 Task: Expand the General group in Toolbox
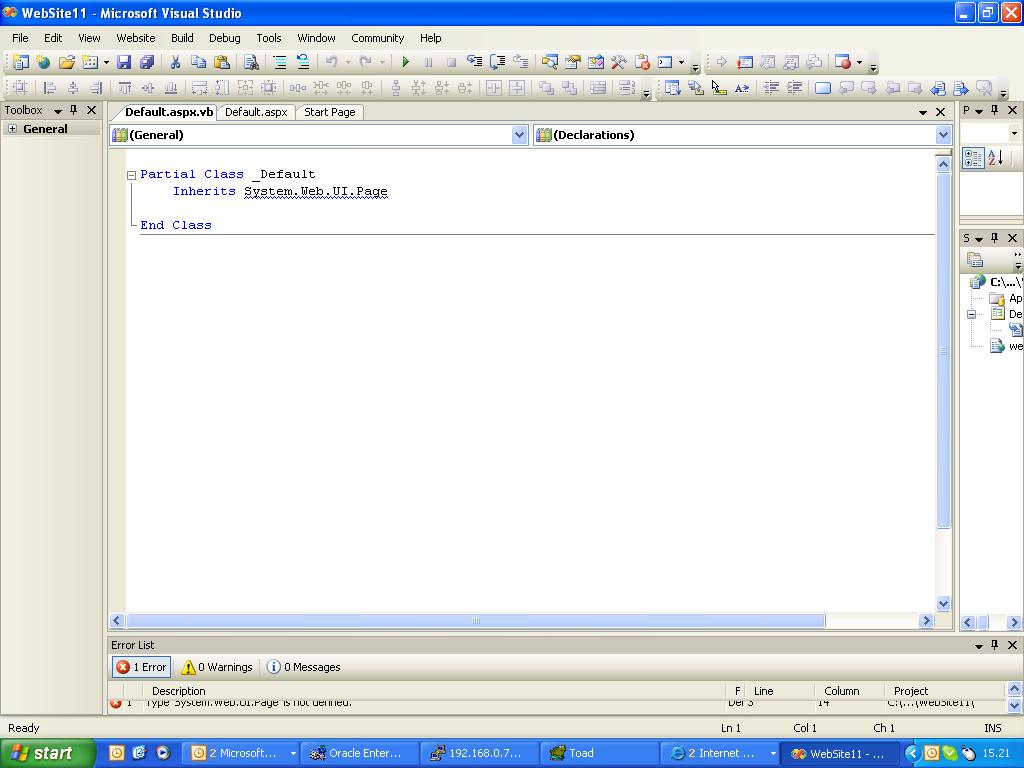click(12, 129)
